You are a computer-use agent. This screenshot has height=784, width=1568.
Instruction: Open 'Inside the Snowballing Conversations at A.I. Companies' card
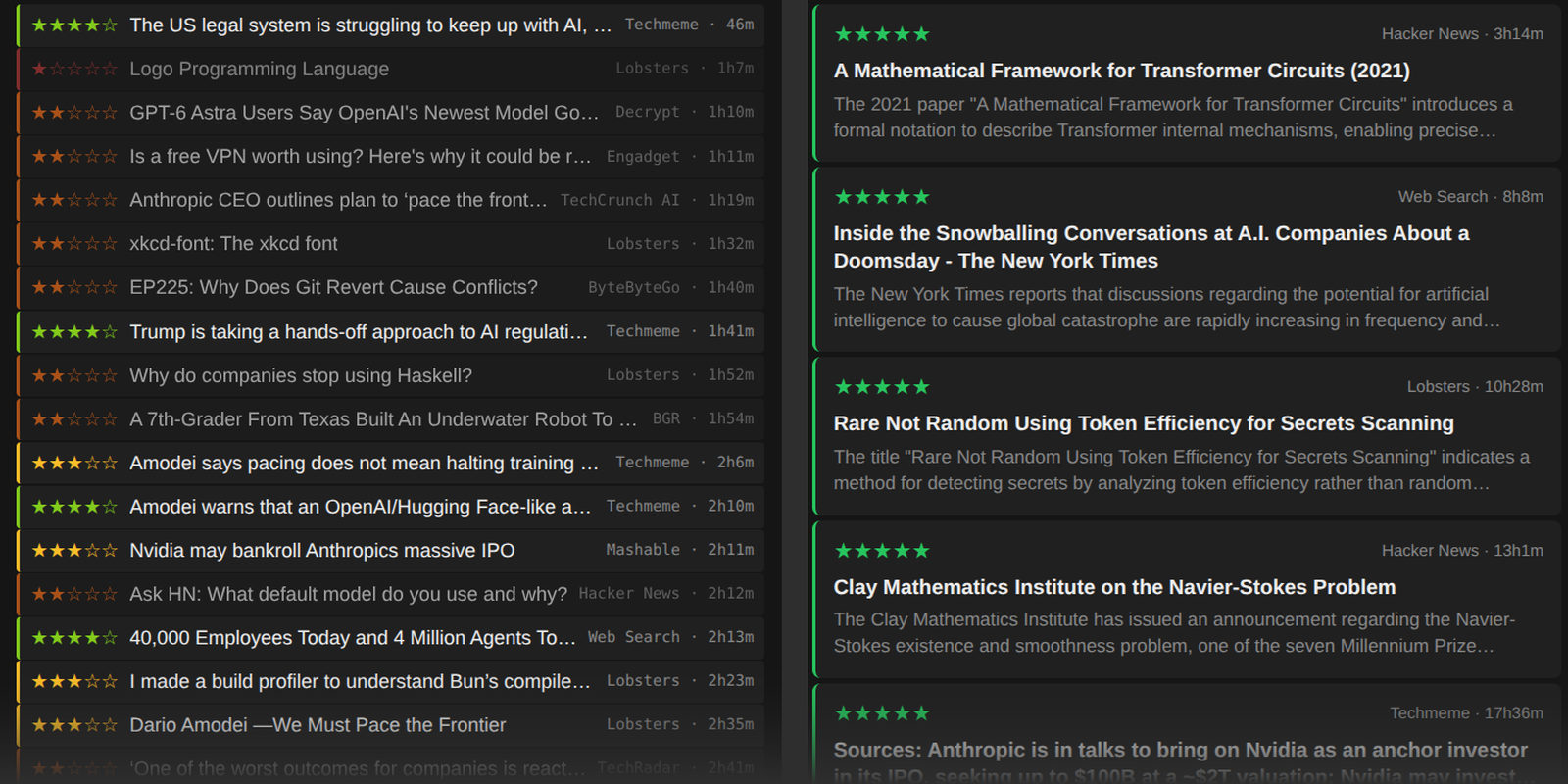pos(1151,247)
